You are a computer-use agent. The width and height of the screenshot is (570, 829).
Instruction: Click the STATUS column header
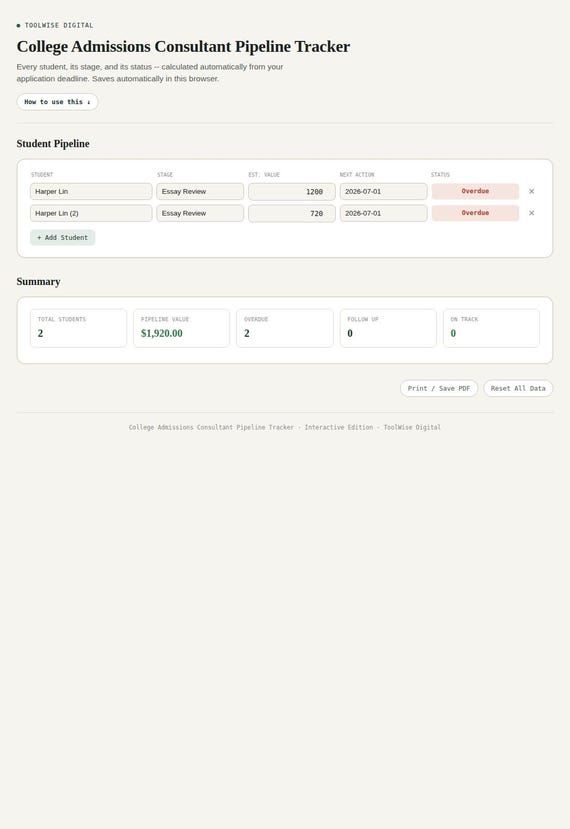click(x=440, y=174)
